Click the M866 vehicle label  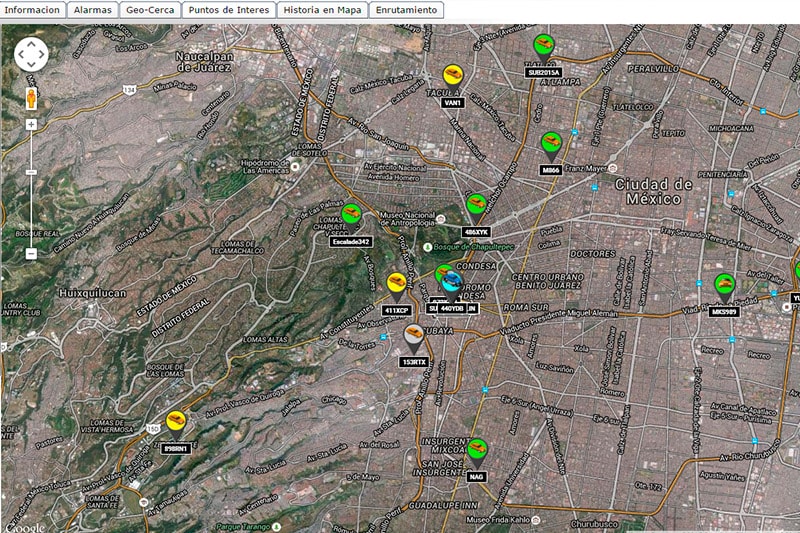(551, 170)
